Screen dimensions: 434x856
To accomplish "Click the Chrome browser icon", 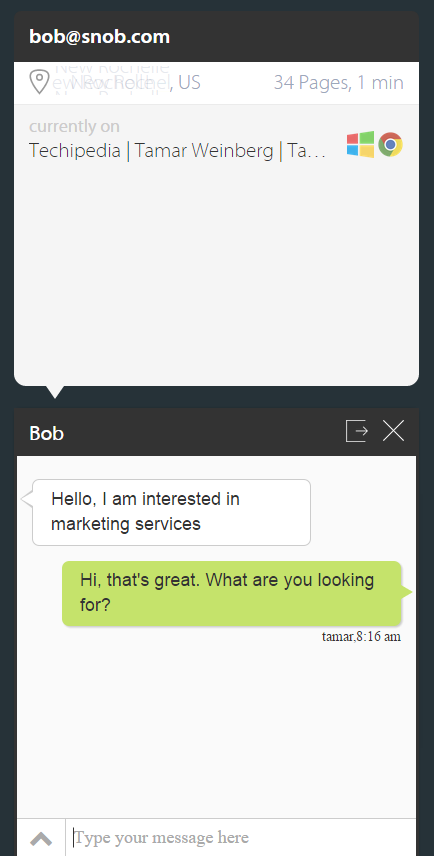I will (x=390, y=145).
